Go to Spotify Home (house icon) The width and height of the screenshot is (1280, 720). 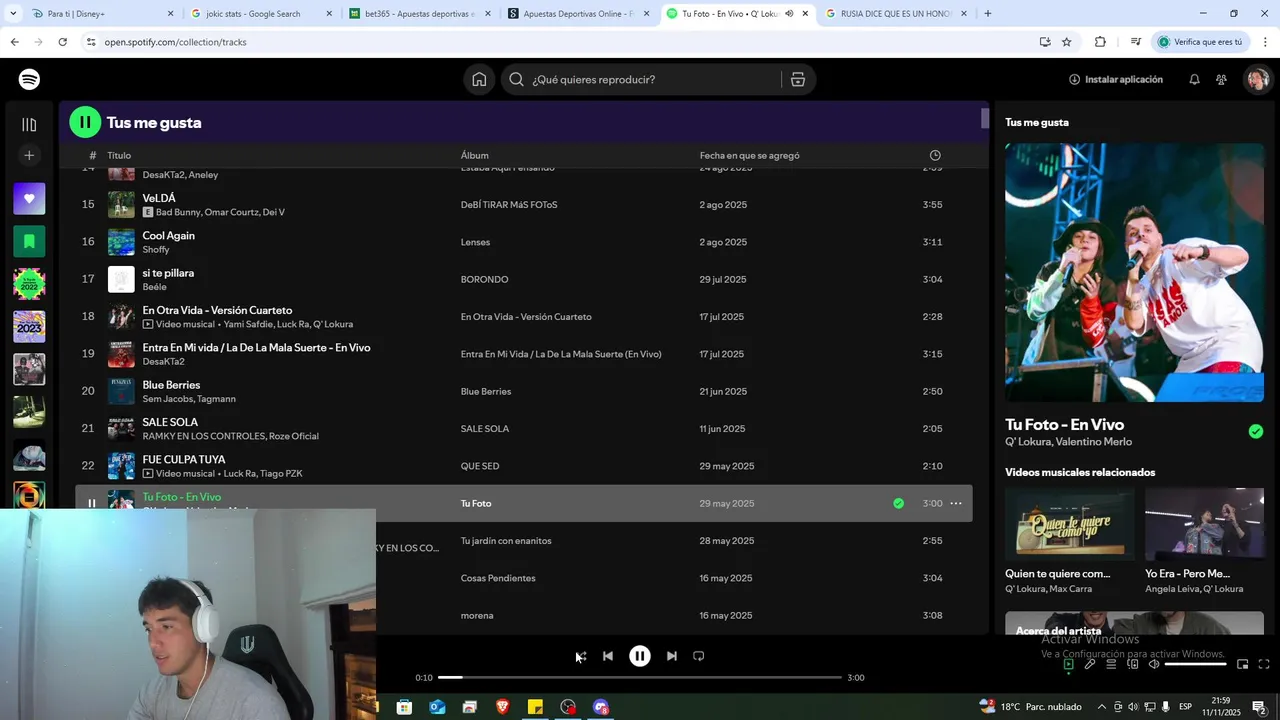[479, 79]
